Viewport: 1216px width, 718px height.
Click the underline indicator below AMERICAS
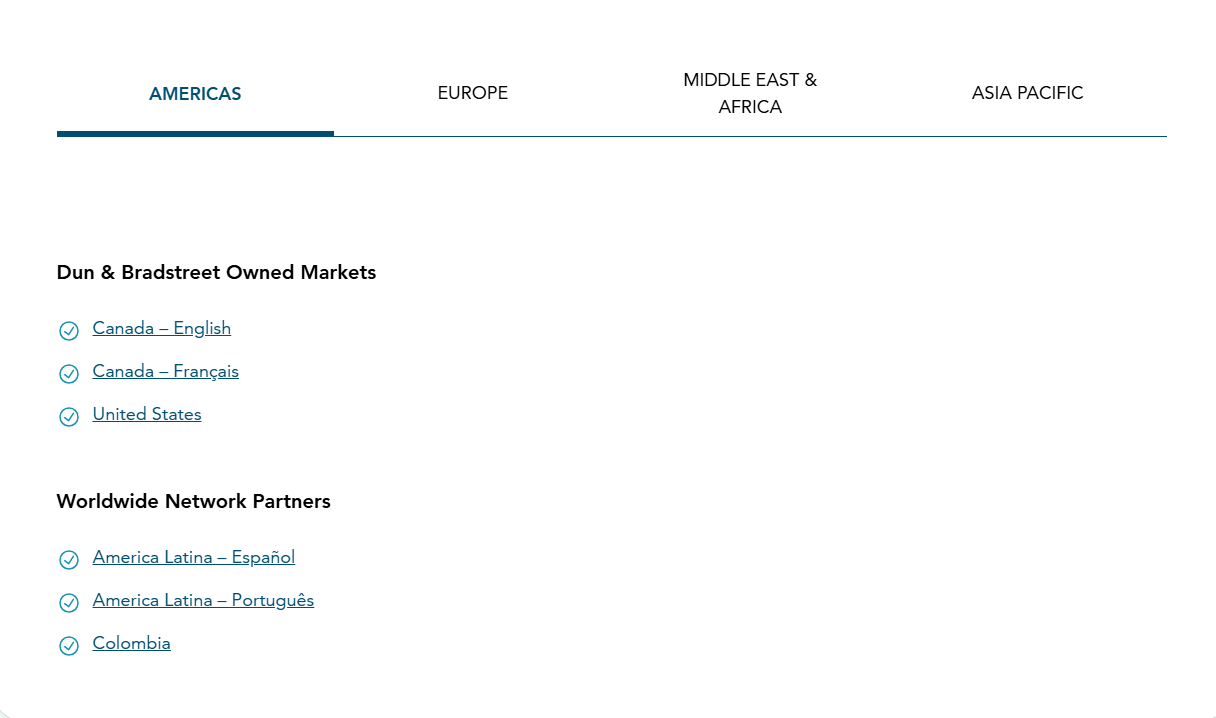pyautogui.click(x=195, y=133)
